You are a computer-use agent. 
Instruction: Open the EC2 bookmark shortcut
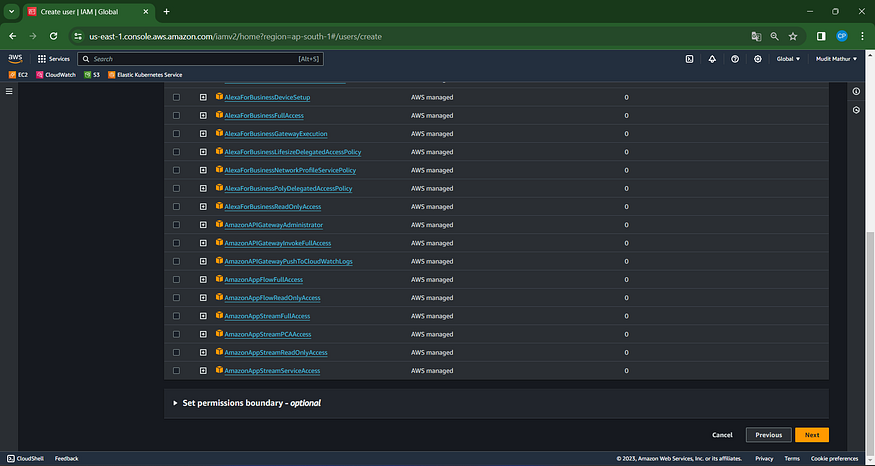(18, 75)
